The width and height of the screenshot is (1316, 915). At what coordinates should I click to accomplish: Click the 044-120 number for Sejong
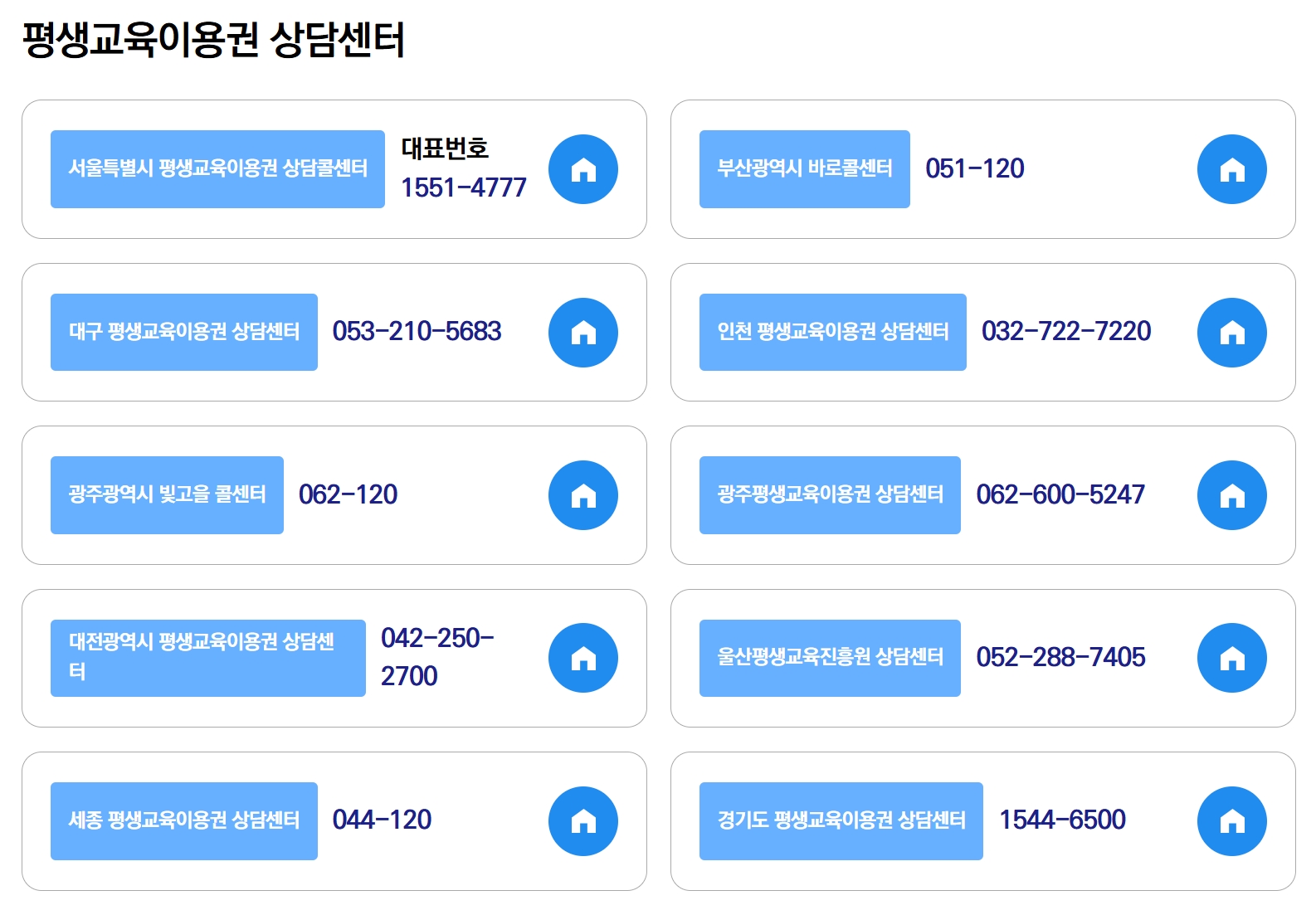pyautogui.click(x=382, y=820)
